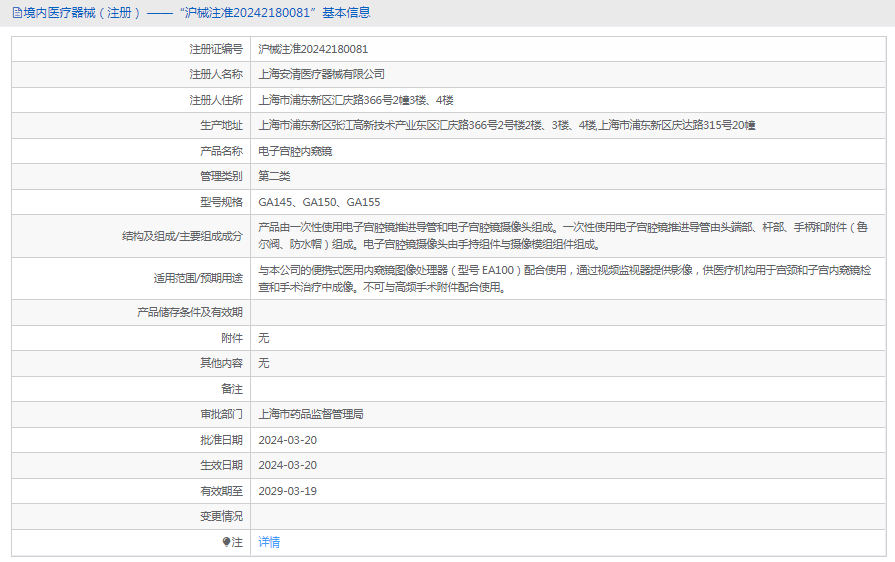Select the structure description starting 产品由一次性使用
The image size is (895, 562).
563,236
